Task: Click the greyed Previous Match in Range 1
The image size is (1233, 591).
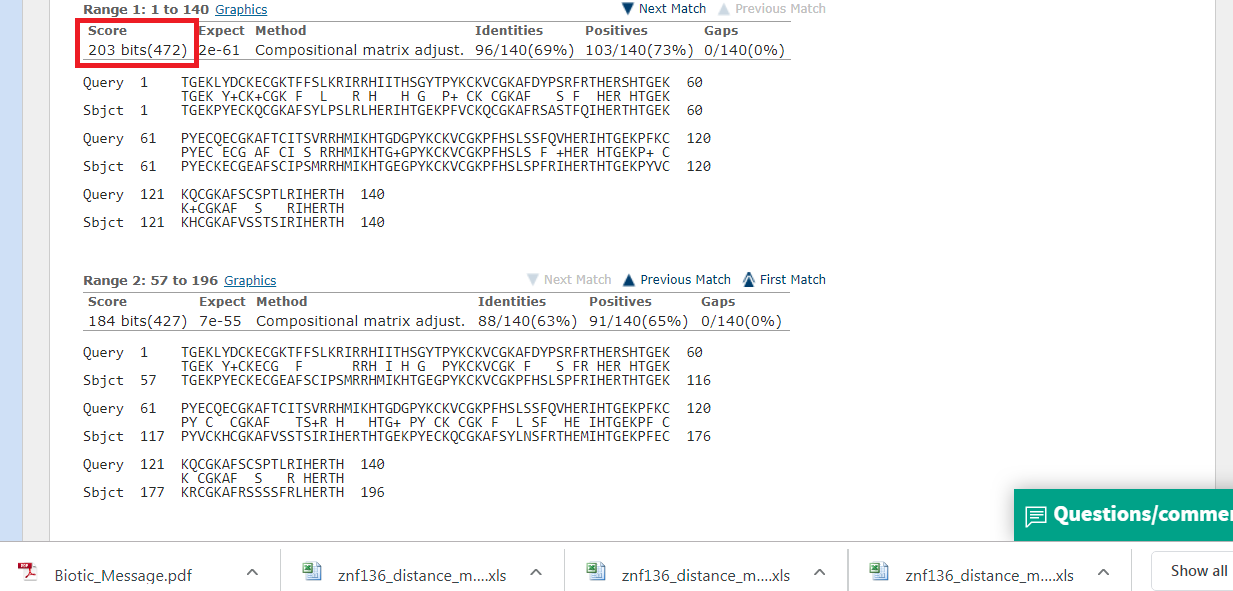Action: (x=780, y=9)
